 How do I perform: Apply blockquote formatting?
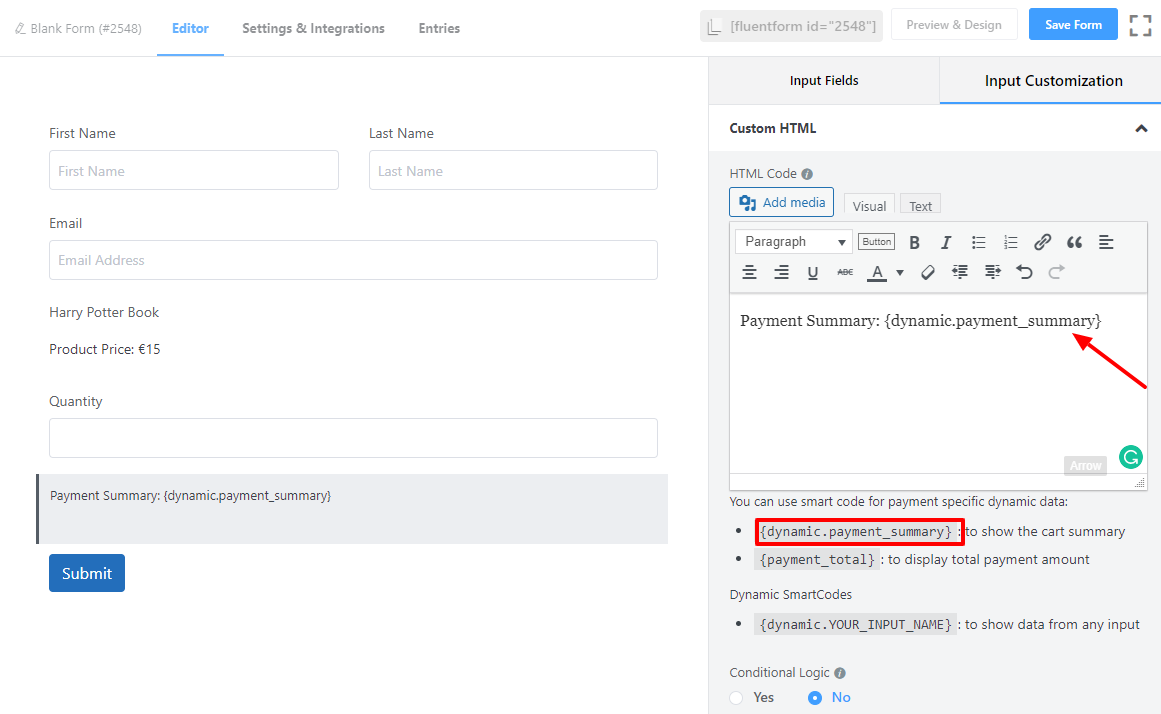click(x=1075, y=242)
